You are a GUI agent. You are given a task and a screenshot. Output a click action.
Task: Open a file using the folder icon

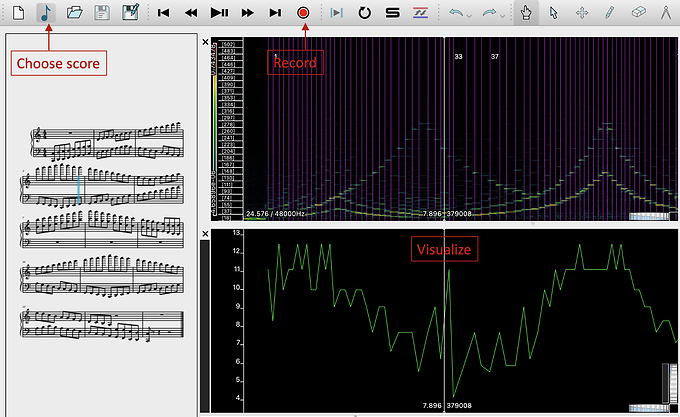tap(74, 13)
